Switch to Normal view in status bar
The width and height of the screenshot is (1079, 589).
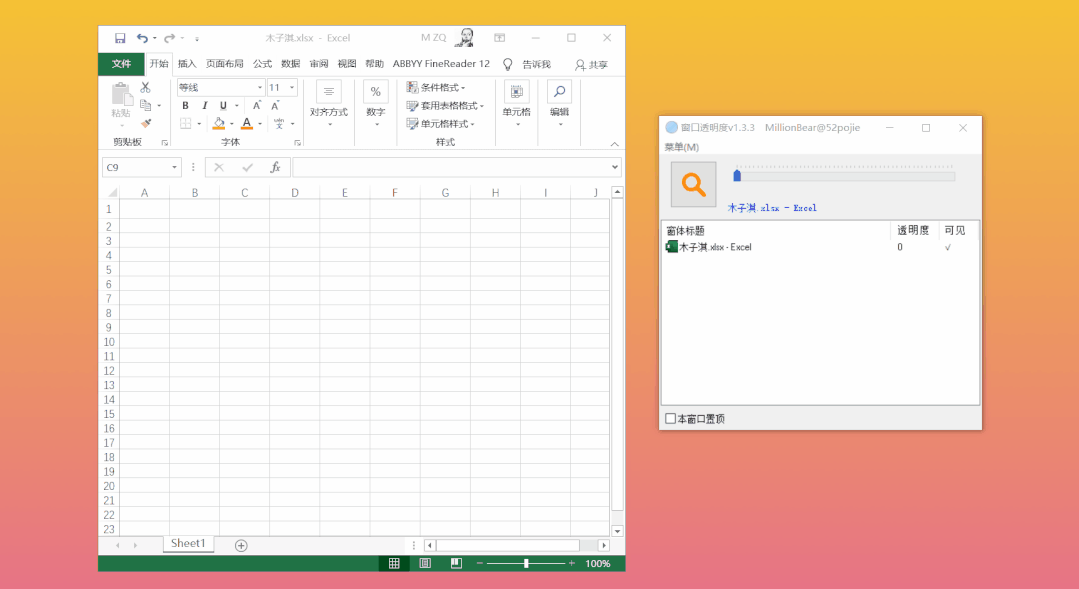[394, 564]
